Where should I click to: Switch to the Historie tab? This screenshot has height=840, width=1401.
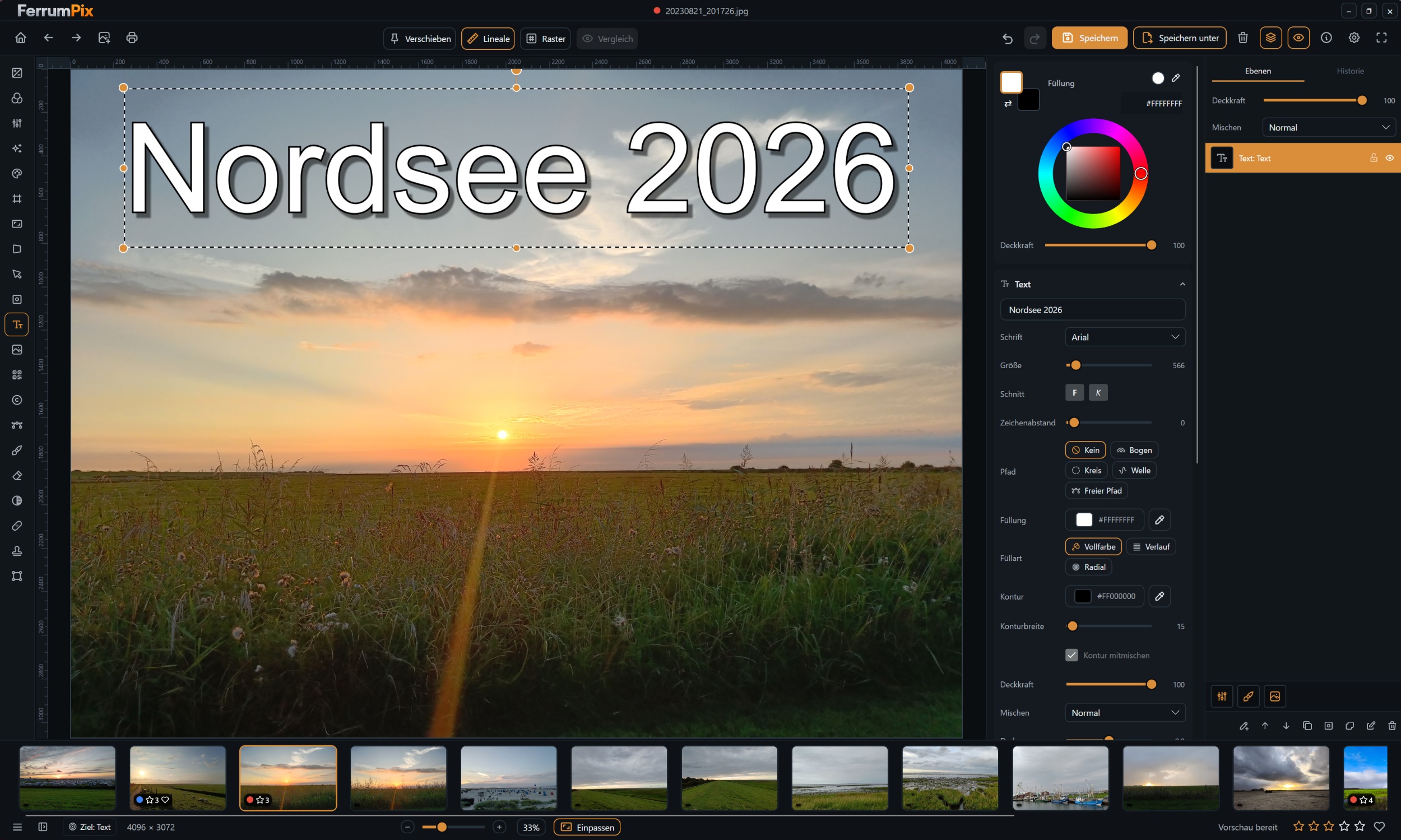coord(1350,71)
